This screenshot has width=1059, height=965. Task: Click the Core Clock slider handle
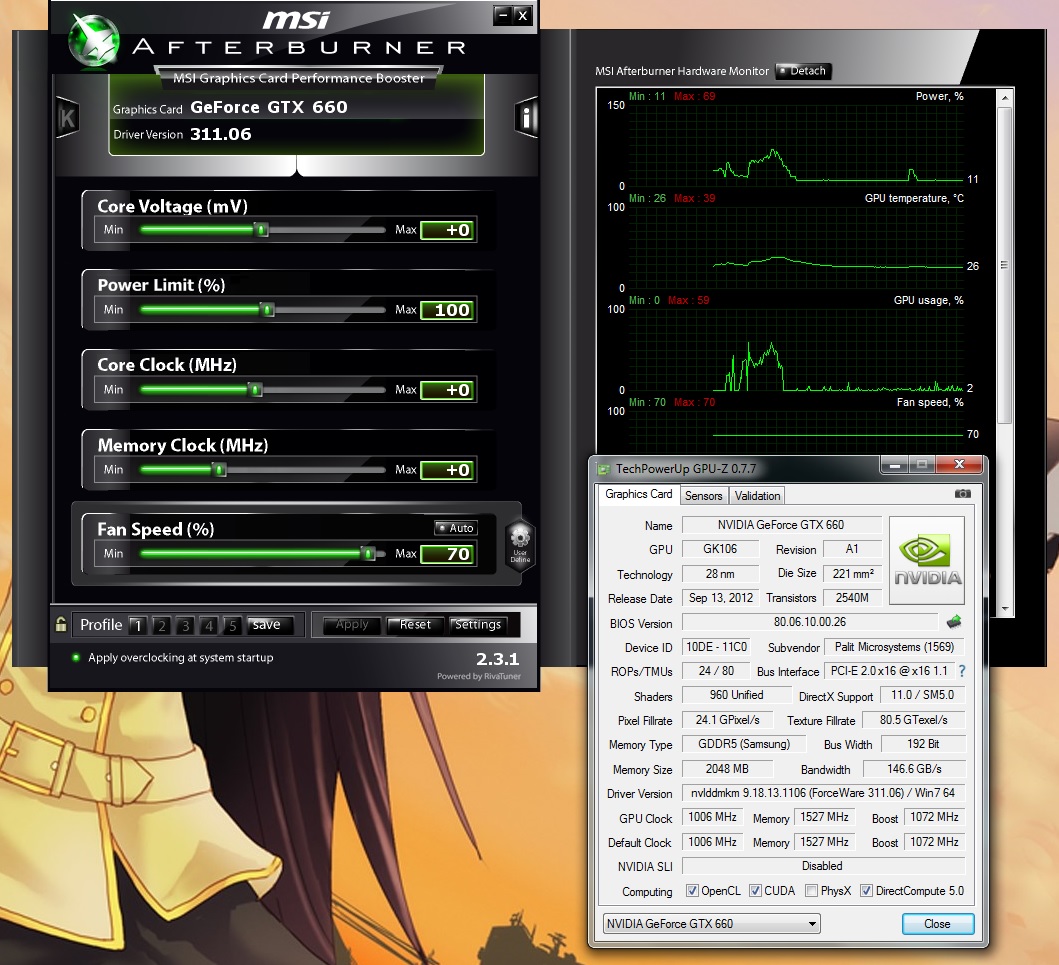point(255,390)
